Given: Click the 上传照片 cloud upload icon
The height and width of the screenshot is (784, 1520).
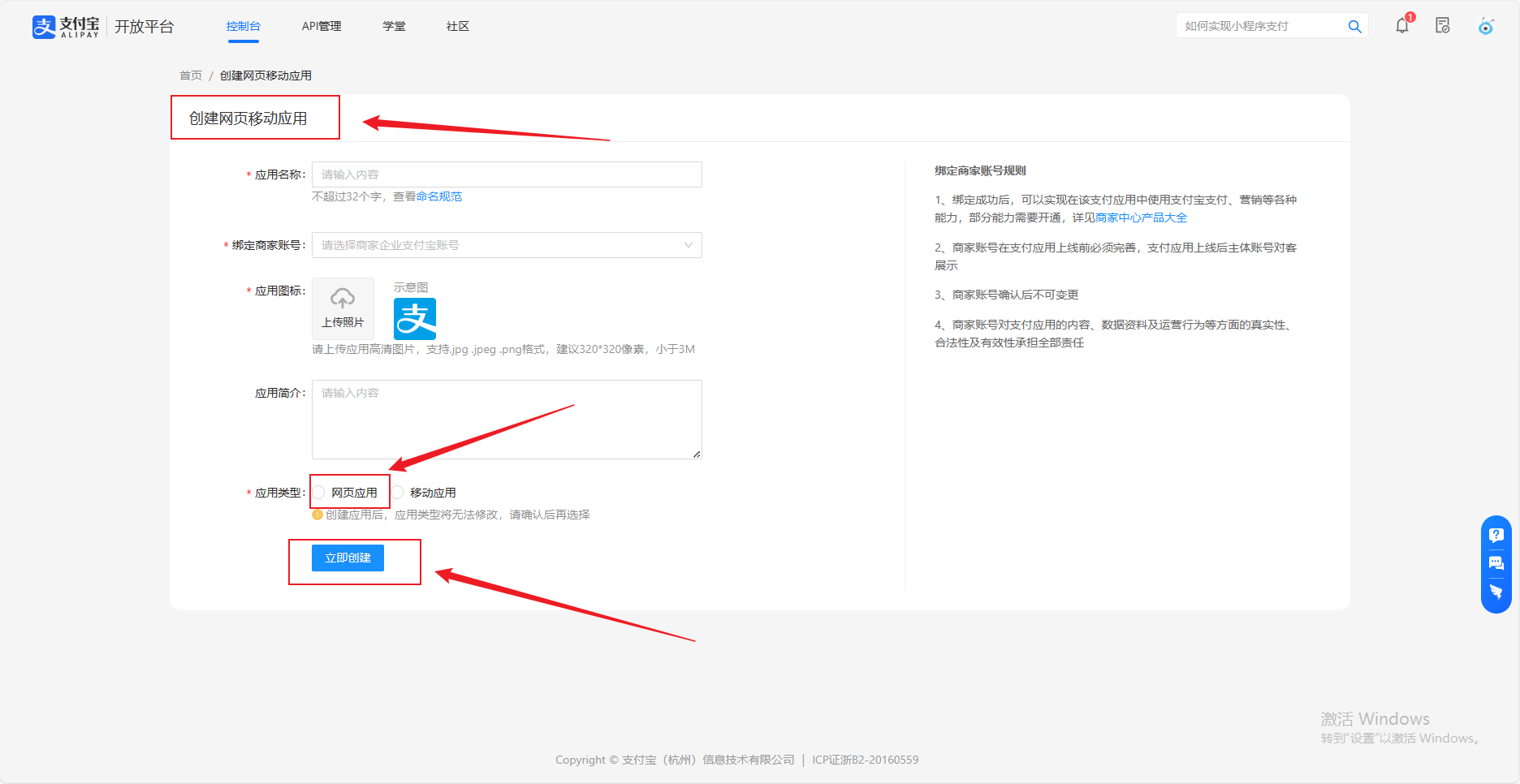Looking at the screenshot, I should coord(343,299).
